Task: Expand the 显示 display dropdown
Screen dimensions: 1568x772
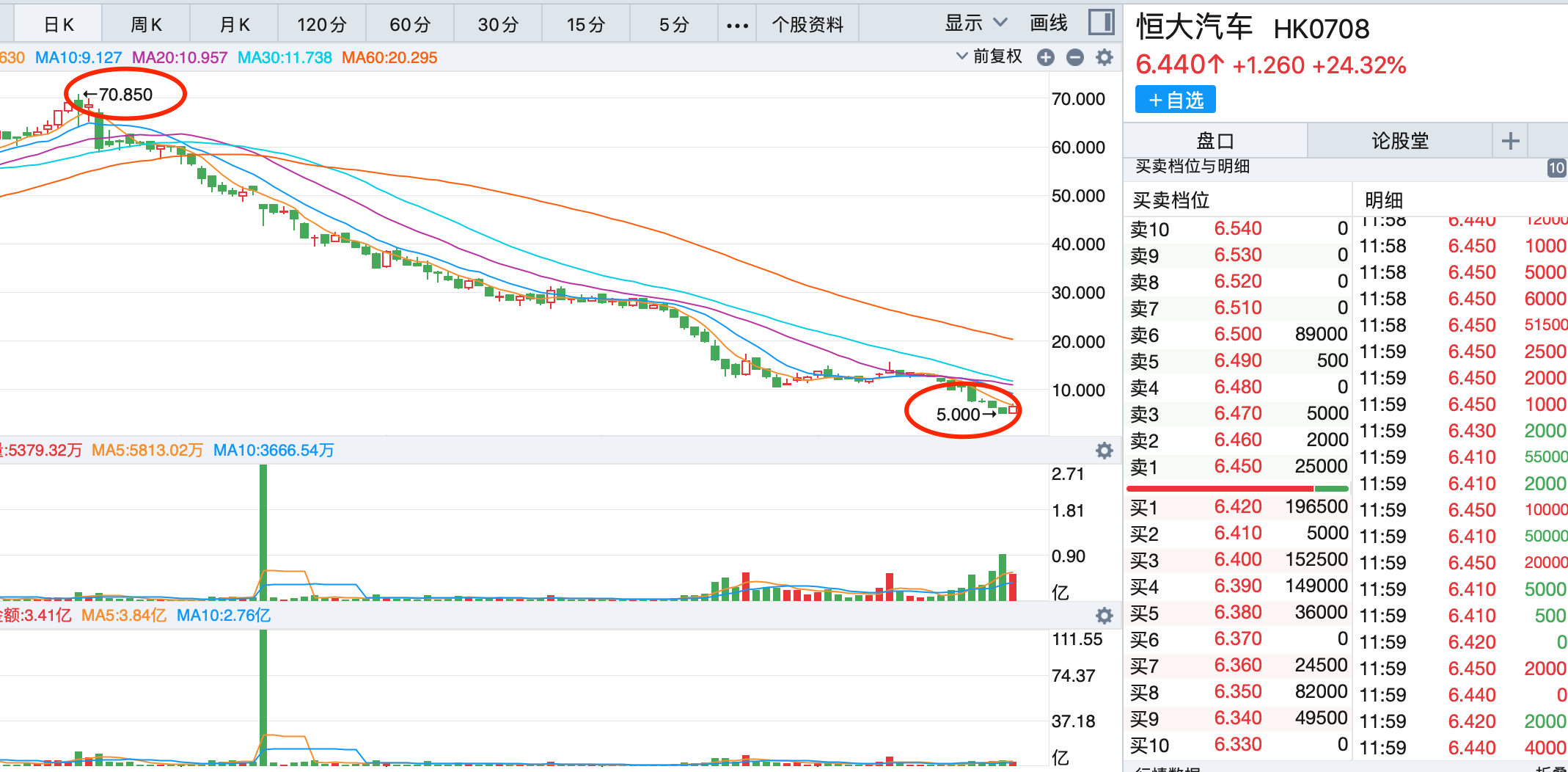Action: 976,23
